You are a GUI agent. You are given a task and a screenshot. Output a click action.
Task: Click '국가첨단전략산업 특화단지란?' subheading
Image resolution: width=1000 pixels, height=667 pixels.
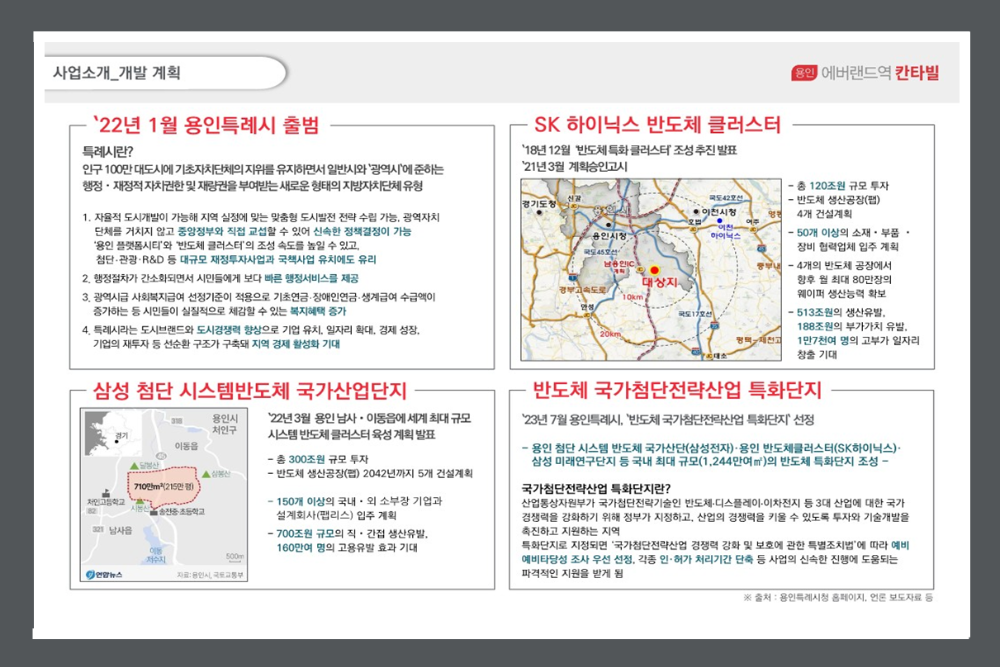pyautogui.click(x=596, y=489)
